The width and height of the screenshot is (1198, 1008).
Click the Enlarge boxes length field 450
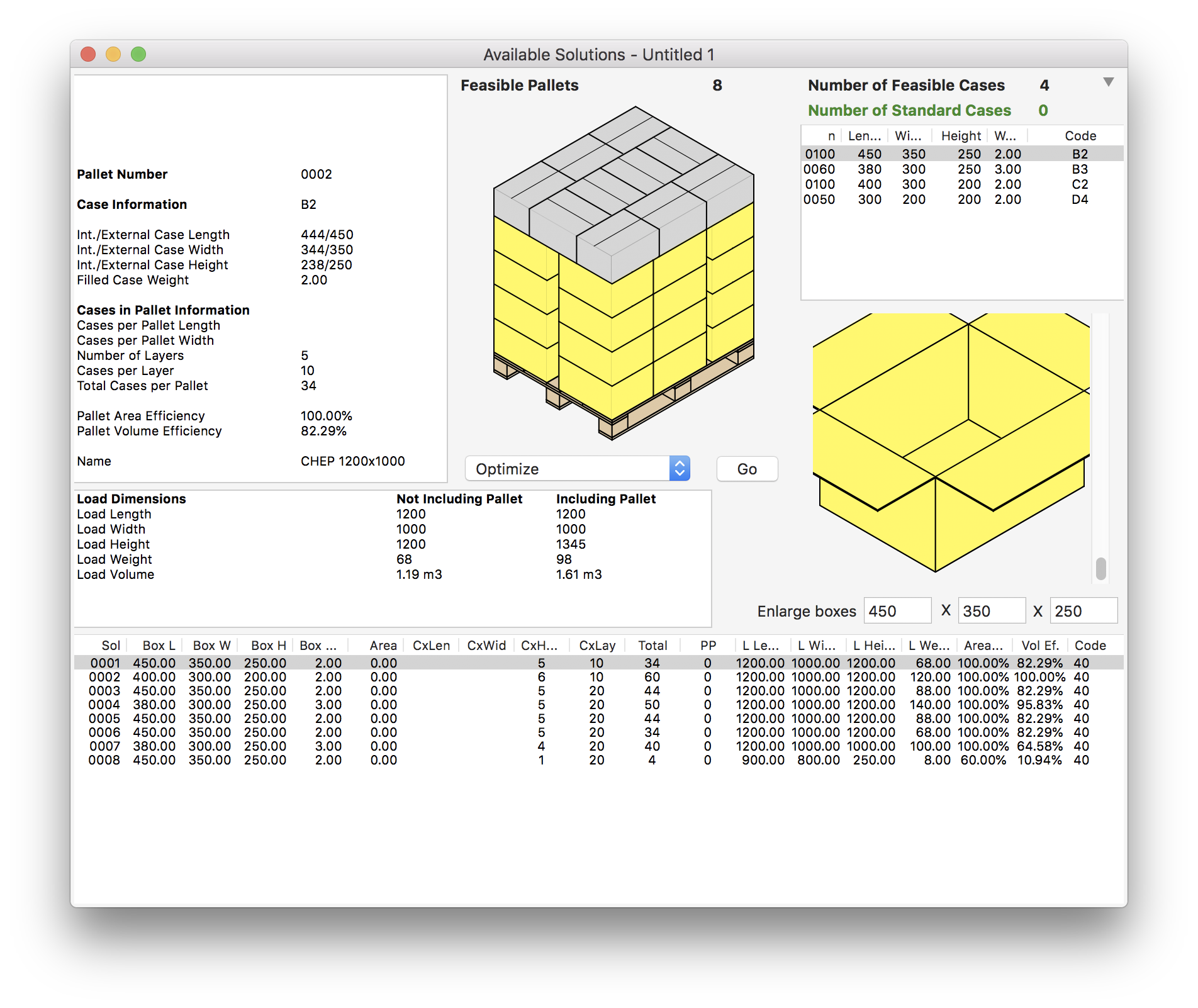897,611
